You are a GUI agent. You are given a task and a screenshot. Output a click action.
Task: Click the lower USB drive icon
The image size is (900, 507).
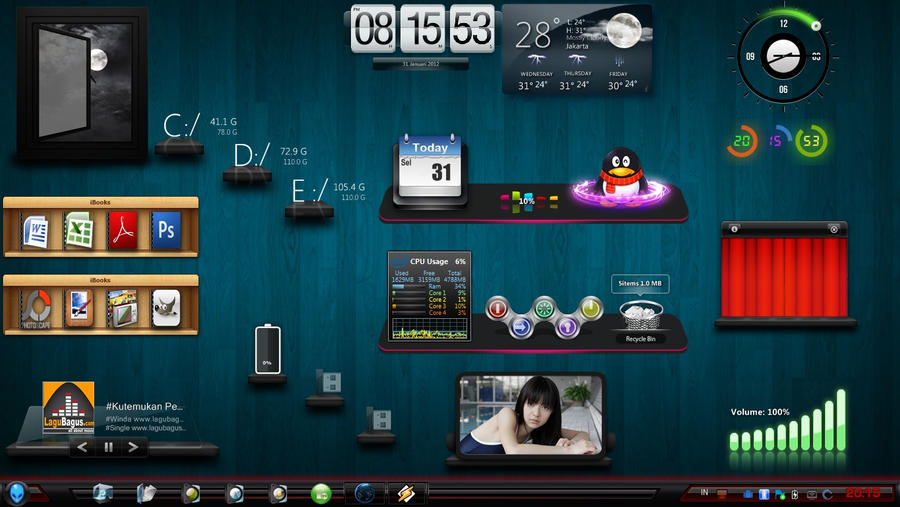(x=379, y=420)
